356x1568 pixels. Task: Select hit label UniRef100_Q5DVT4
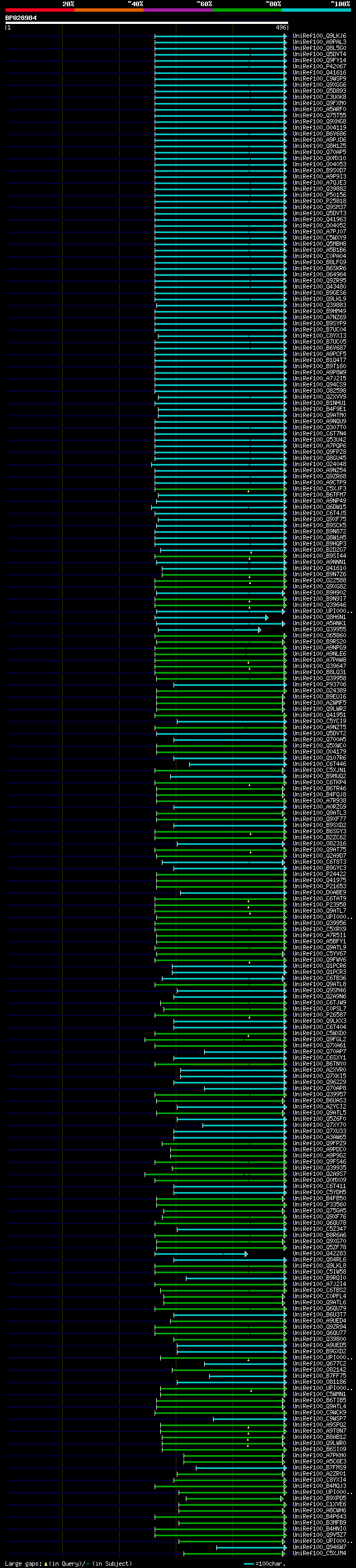[319, 54]
